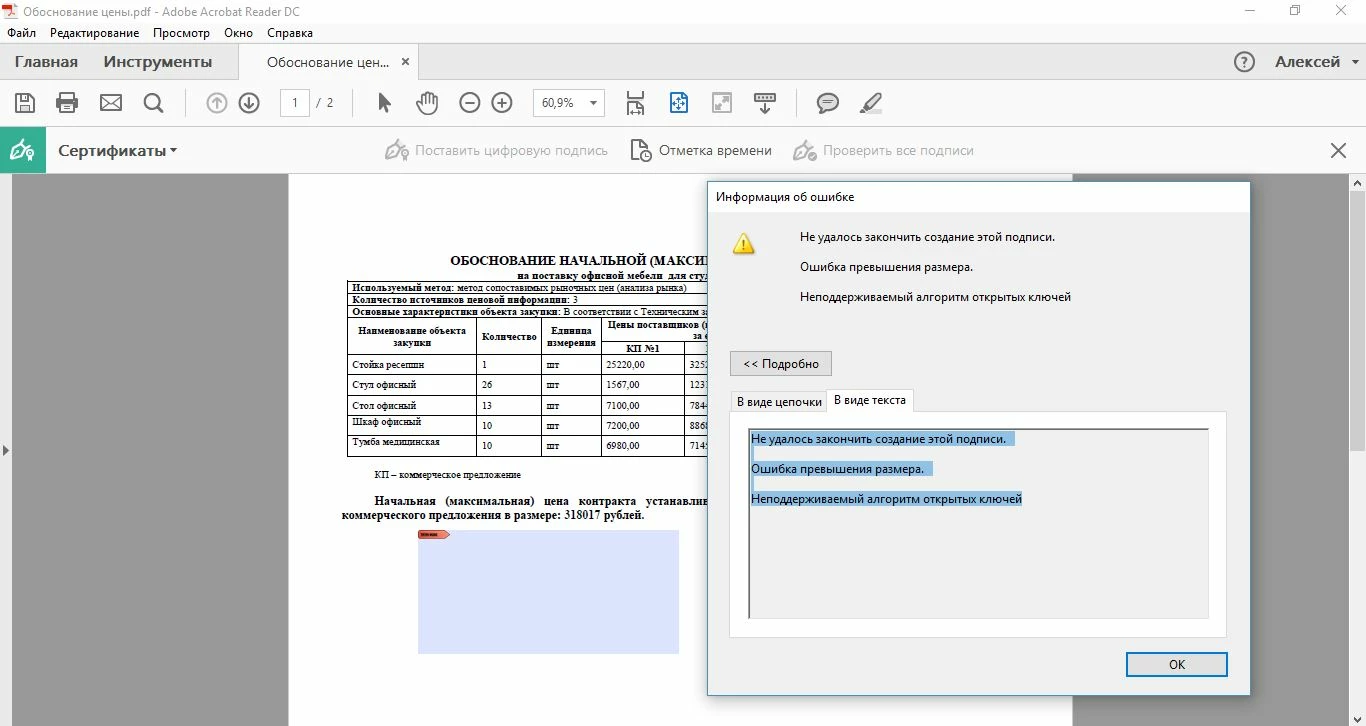
Task: Click the 7100,00 price cell
Action: (x=643, y=406)
